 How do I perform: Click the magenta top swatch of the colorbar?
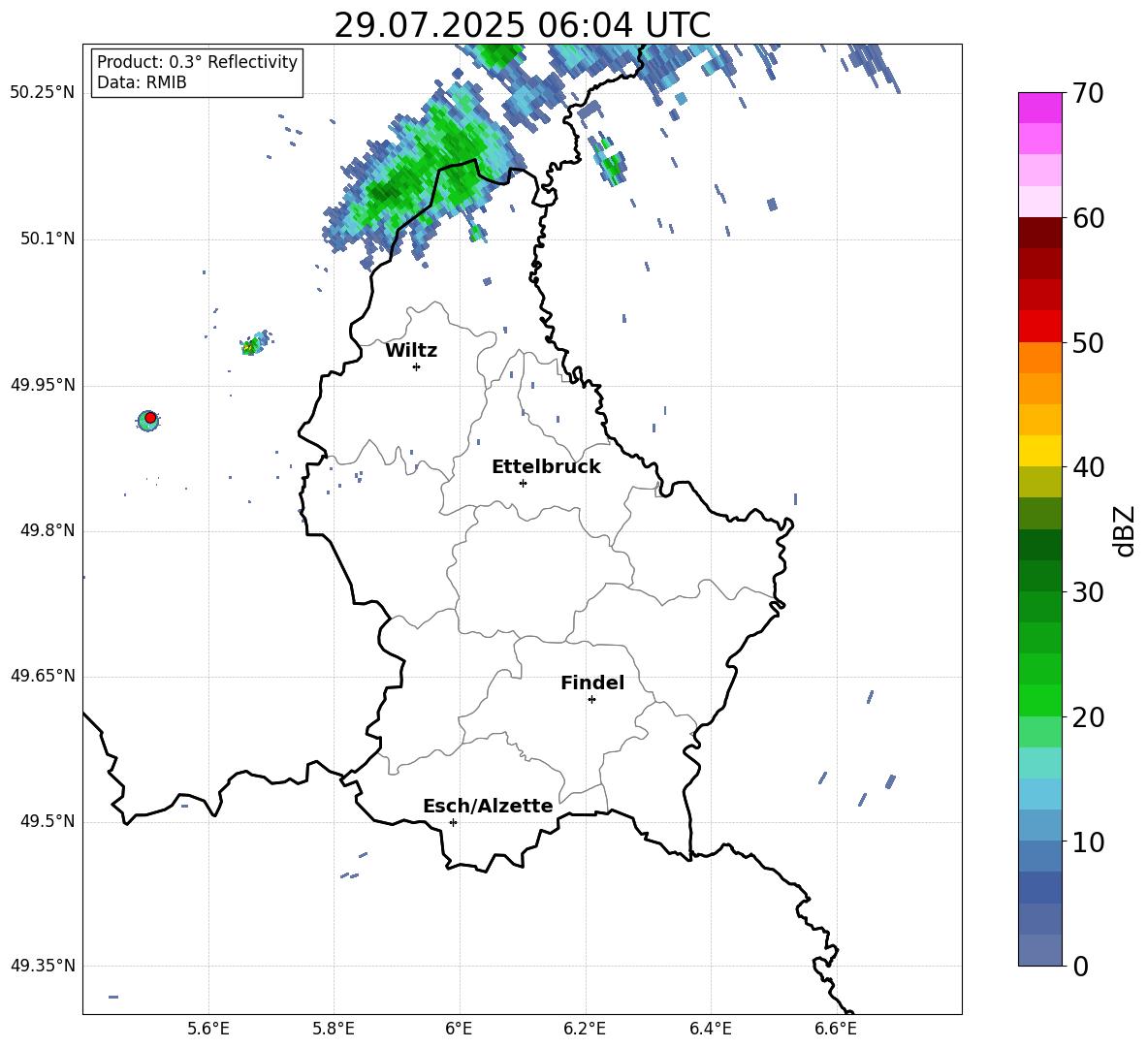click(1039, 108)
